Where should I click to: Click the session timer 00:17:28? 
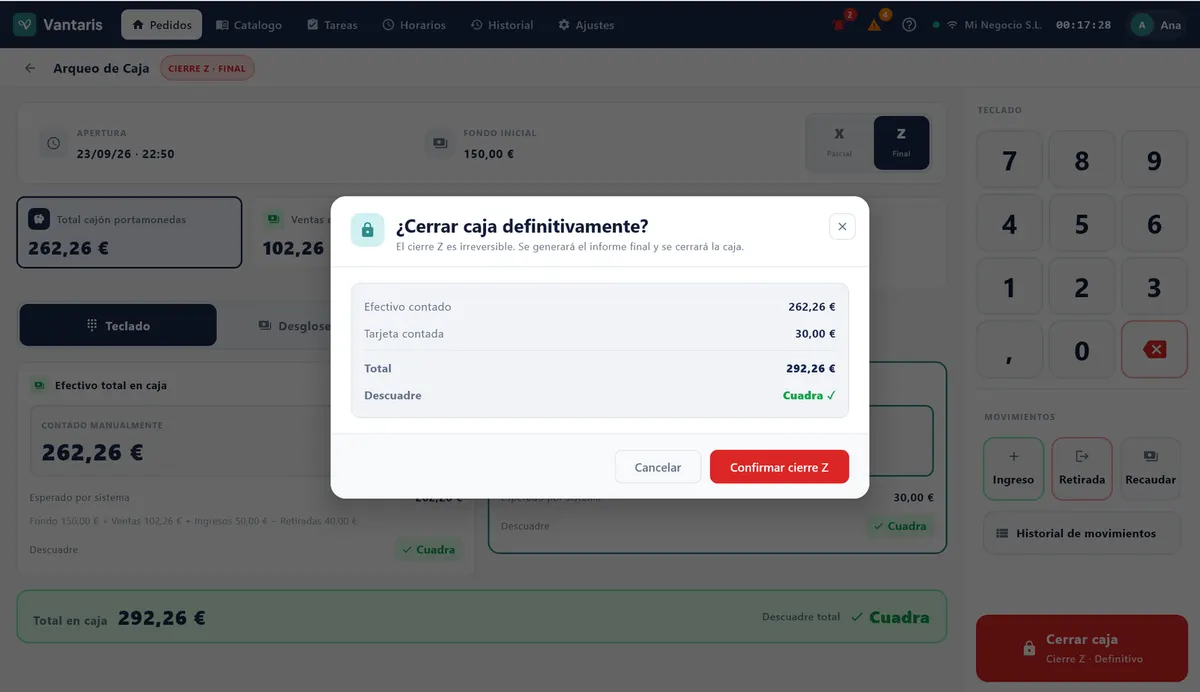[x=1083, y=25]
